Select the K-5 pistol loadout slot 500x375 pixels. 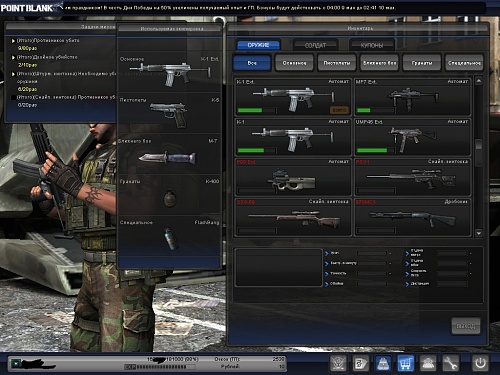click(x=169, y=113)
